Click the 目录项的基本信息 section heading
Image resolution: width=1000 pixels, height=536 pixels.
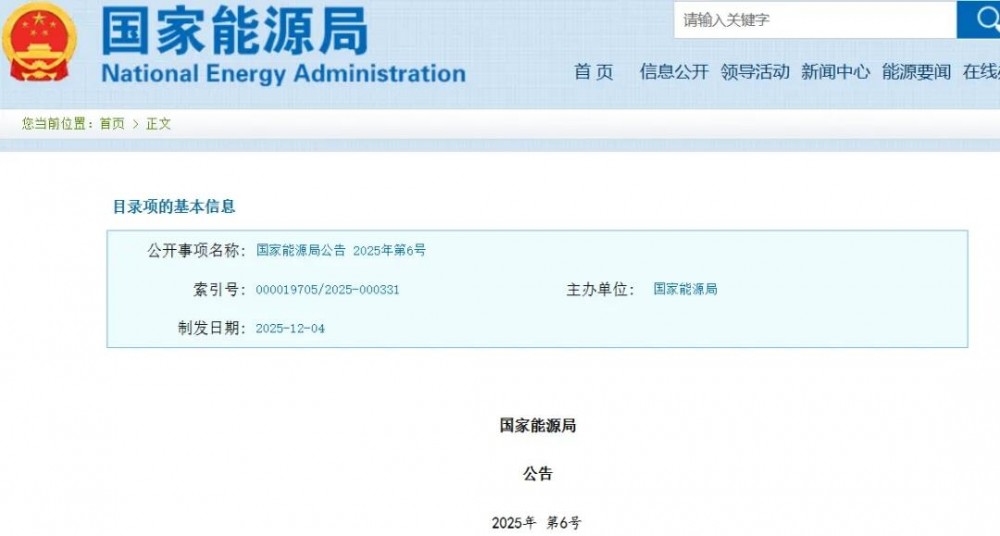174,207
